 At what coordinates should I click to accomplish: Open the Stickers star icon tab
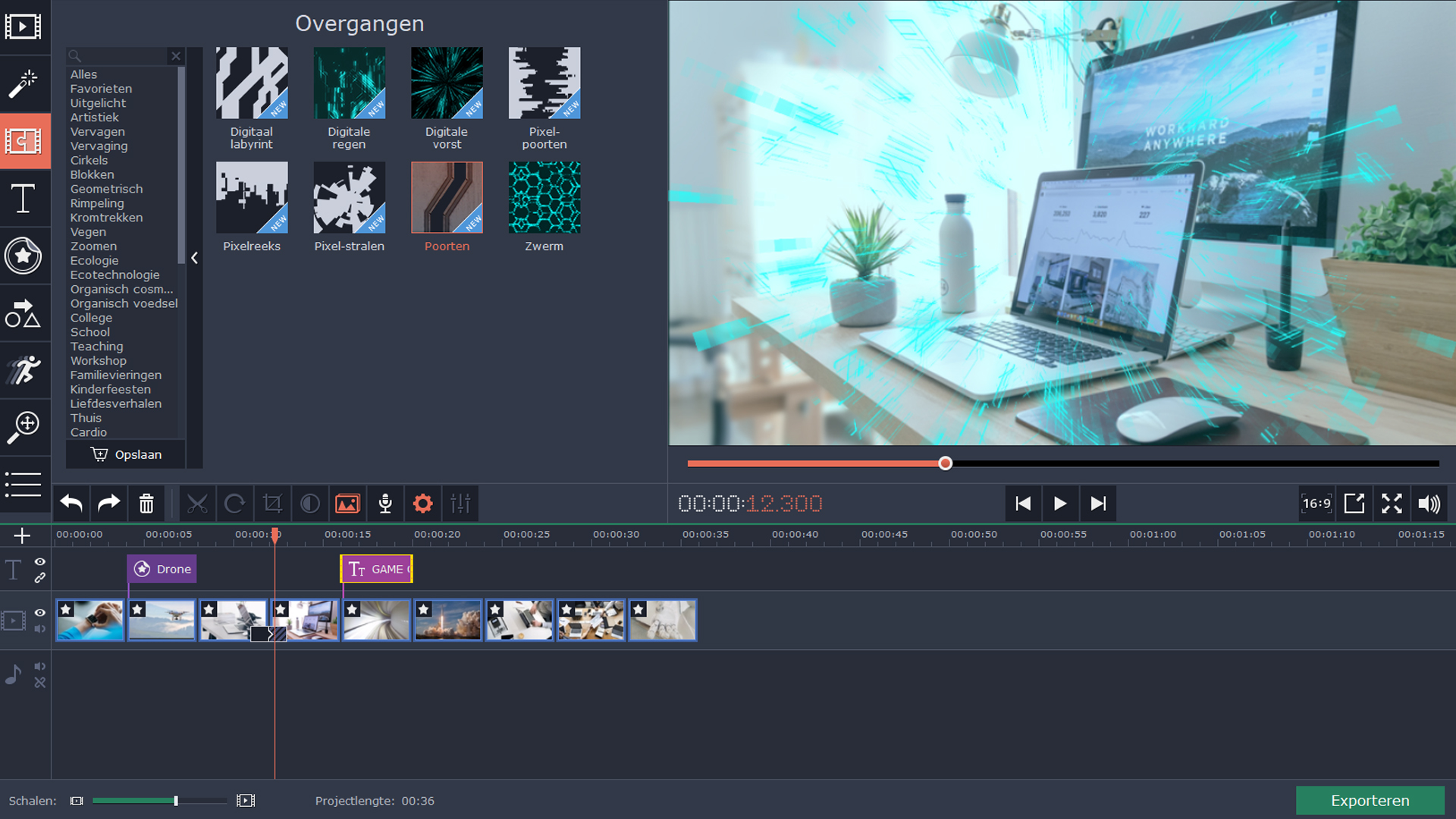[x=24, y=256]
